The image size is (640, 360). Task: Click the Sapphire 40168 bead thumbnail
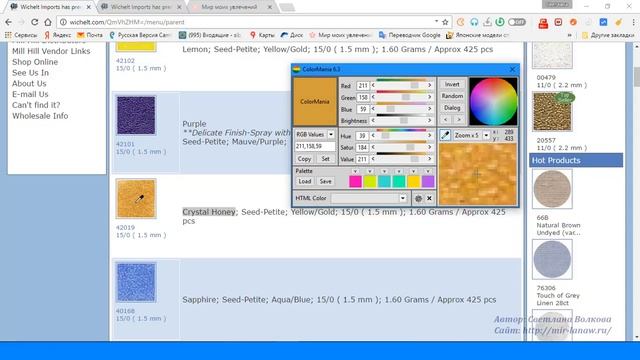pyautogui.click(x=136, y=282)
